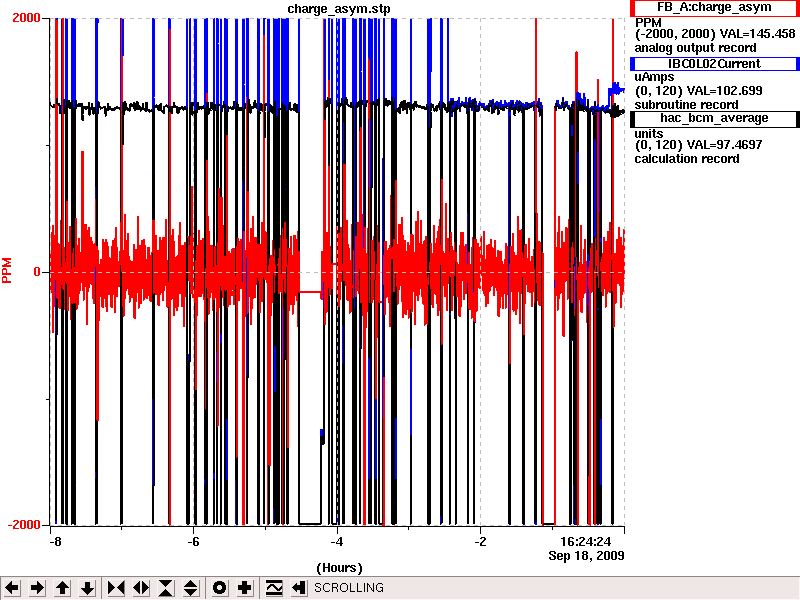Click the uAmps unit label in legend
Viewport: 800px width, 600px height.
tap(654, 77)
